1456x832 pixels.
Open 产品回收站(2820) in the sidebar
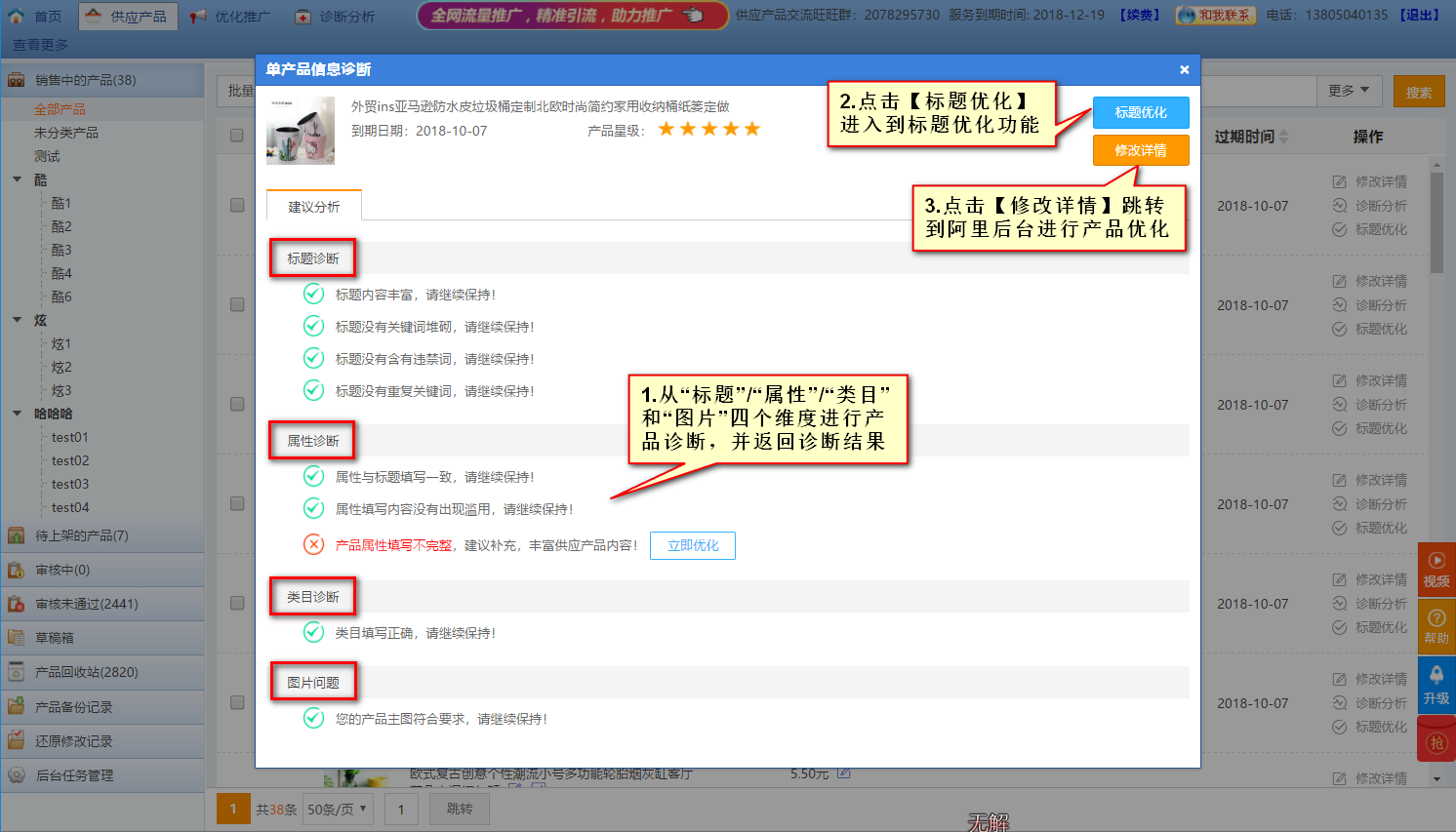pos(86,672)
